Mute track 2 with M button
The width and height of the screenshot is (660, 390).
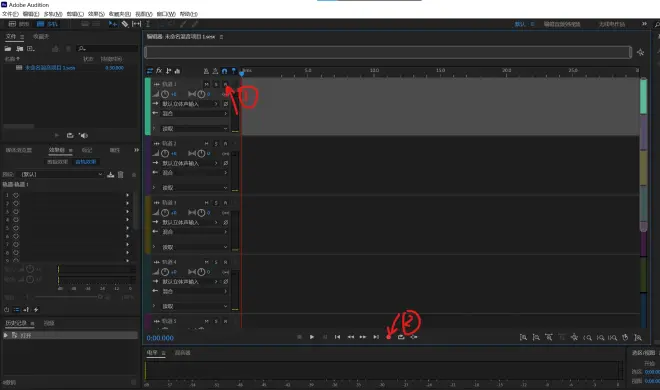(x=206, y=144)
